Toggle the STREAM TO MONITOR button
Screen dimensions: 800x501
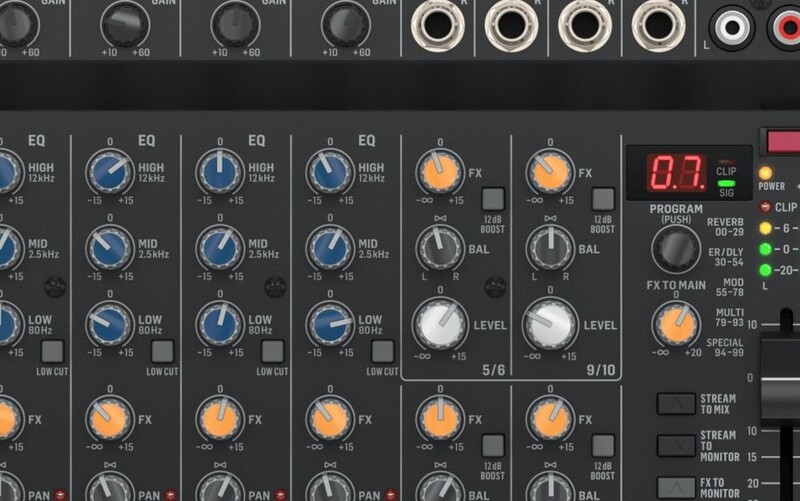[676, 446]
